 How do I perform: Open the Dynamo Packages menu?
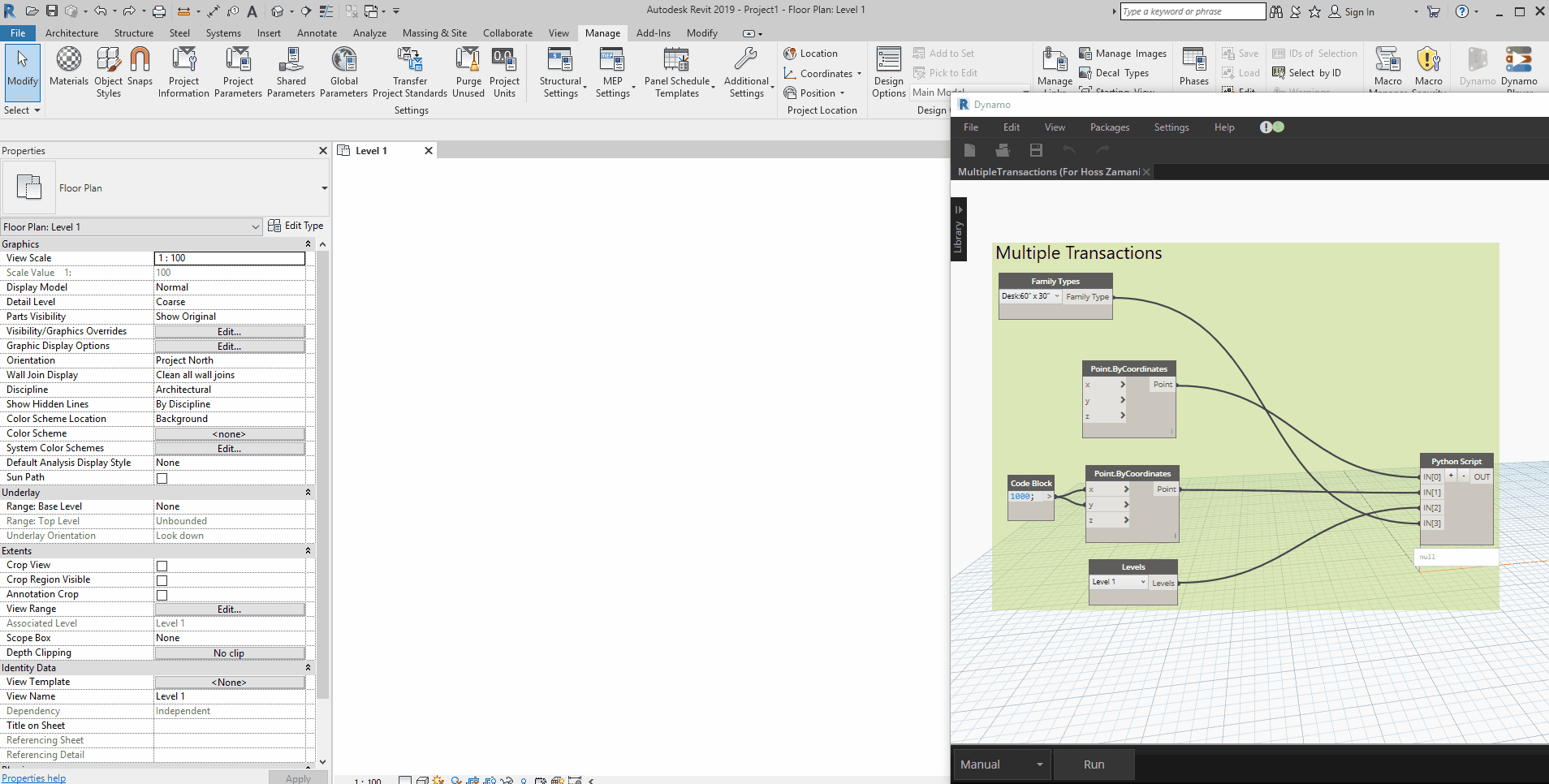click(1110, 127)
